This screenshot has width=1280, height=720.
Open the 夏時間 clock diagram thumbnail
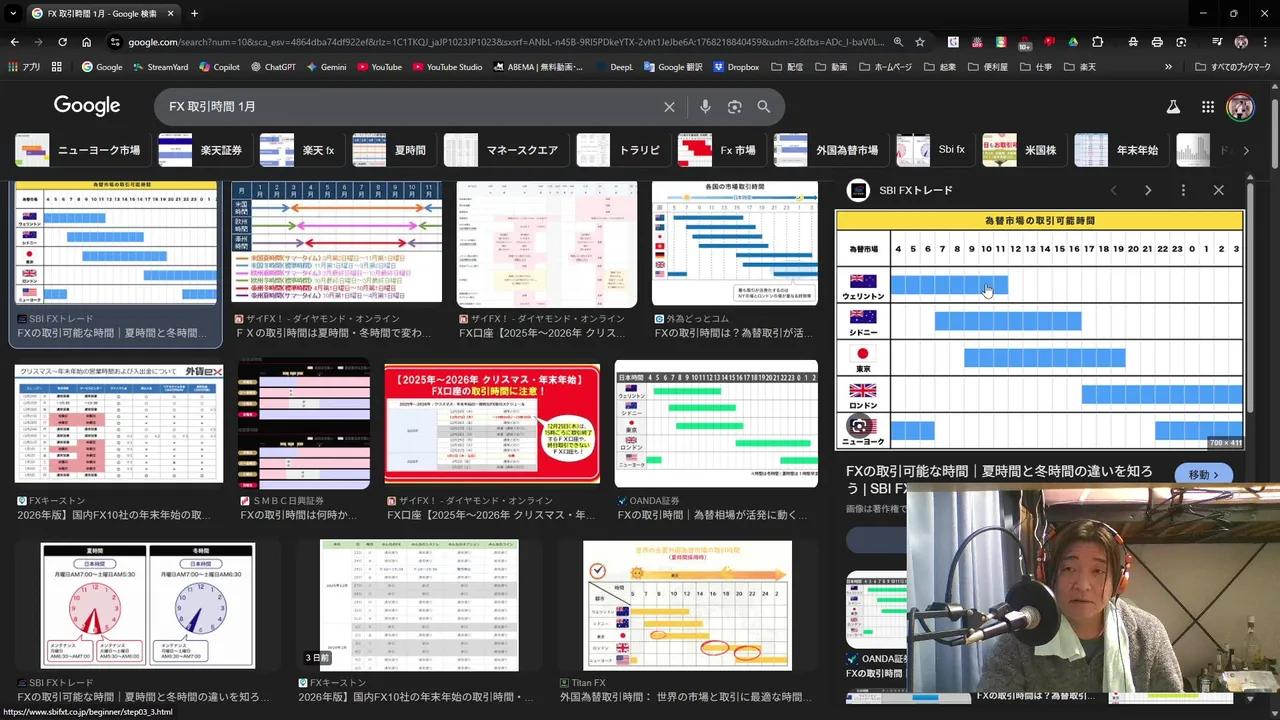coord(148,606)
